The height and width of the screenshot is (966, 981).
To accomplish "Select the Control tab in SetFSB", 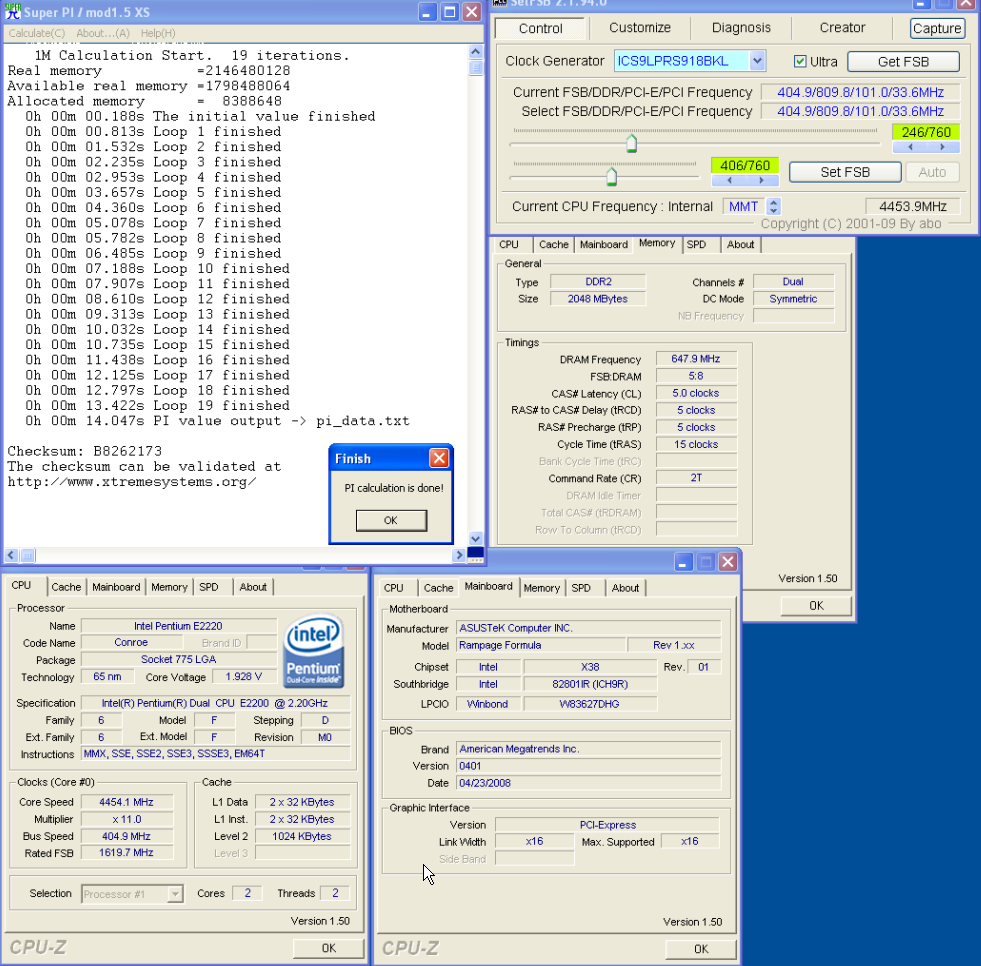I will pos(541,28).
